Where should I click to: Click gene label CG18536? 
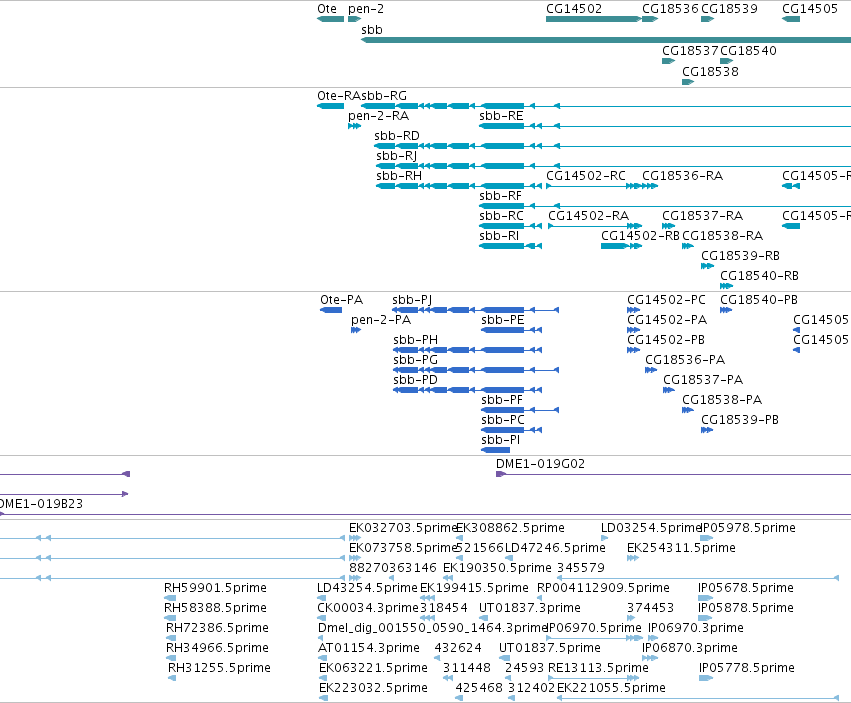670,9
